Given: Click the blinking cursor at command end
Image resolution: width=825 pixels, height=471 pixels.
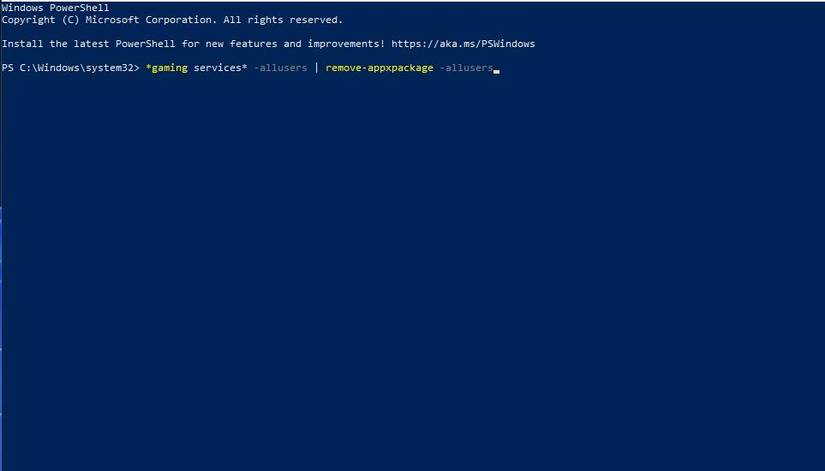Looking at the screenshot, I should tap(496, 71).
